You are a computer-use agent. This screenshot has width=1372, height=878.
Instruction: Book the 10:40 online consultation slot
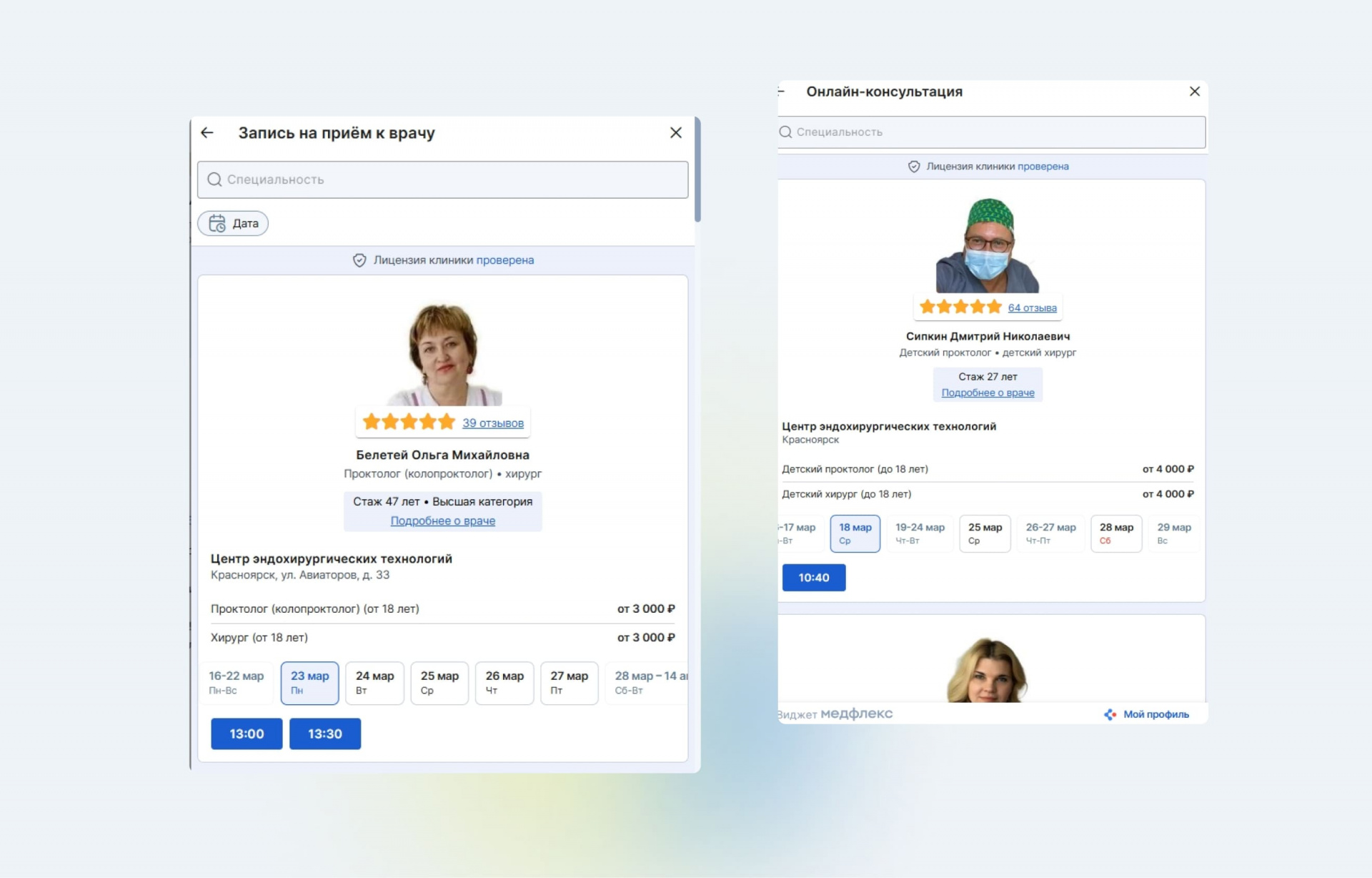(814, 578)
